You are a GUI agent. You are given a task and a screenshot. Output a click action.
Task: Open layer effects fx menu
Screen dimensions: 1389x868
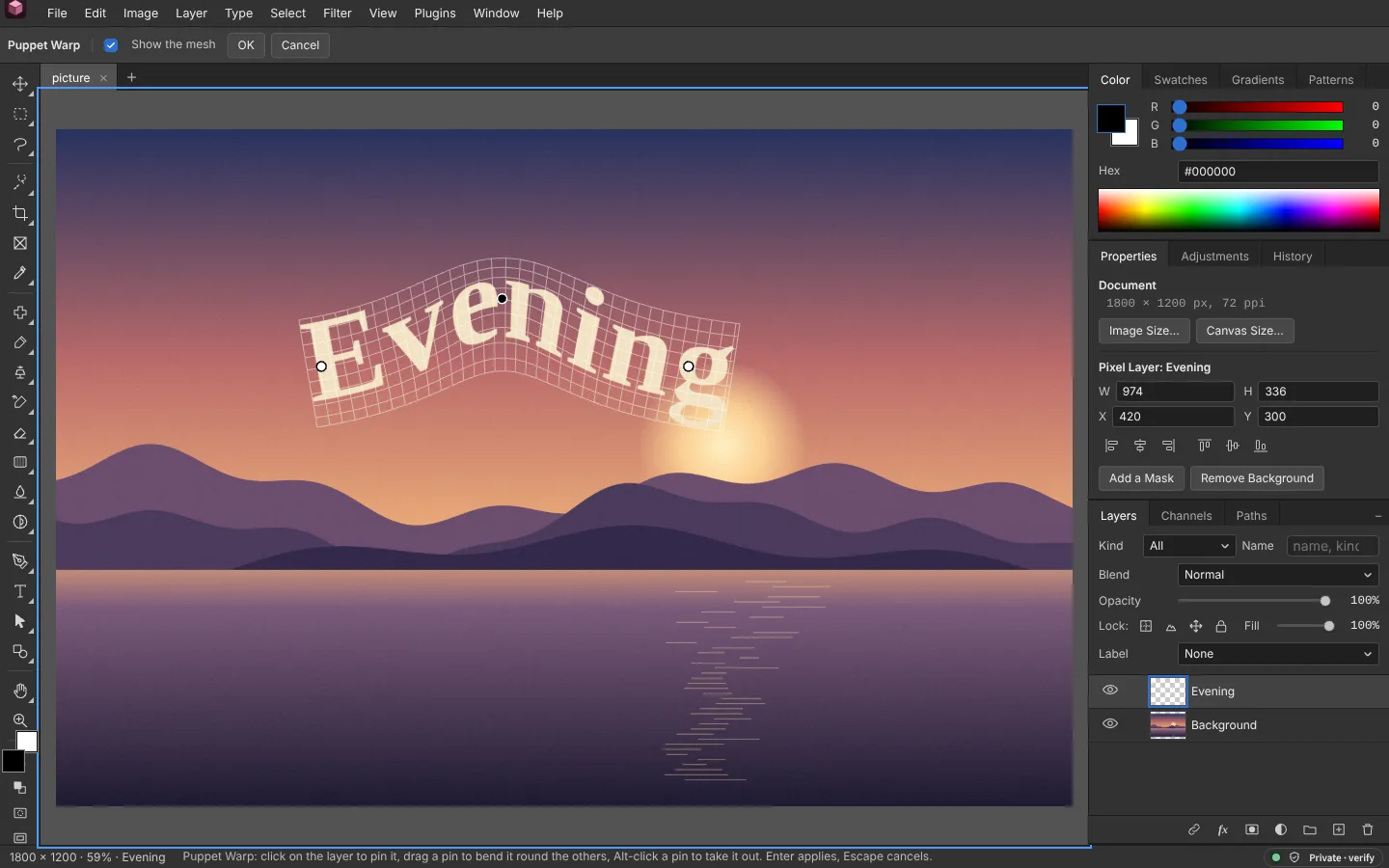(x=1223, y=829)
